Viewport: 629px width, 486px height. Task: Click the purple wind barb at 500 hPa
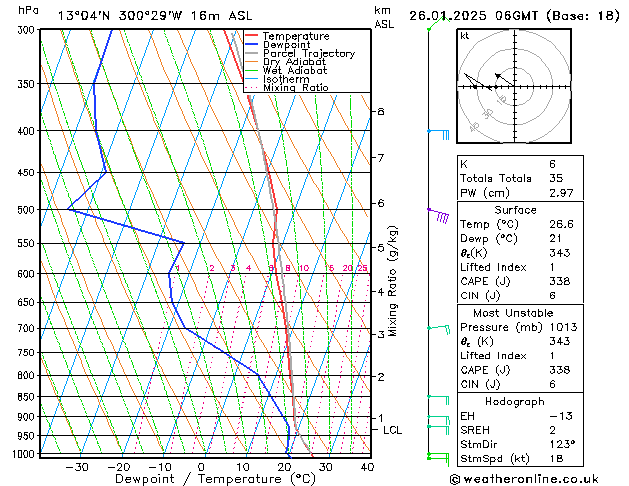[438, 215]
